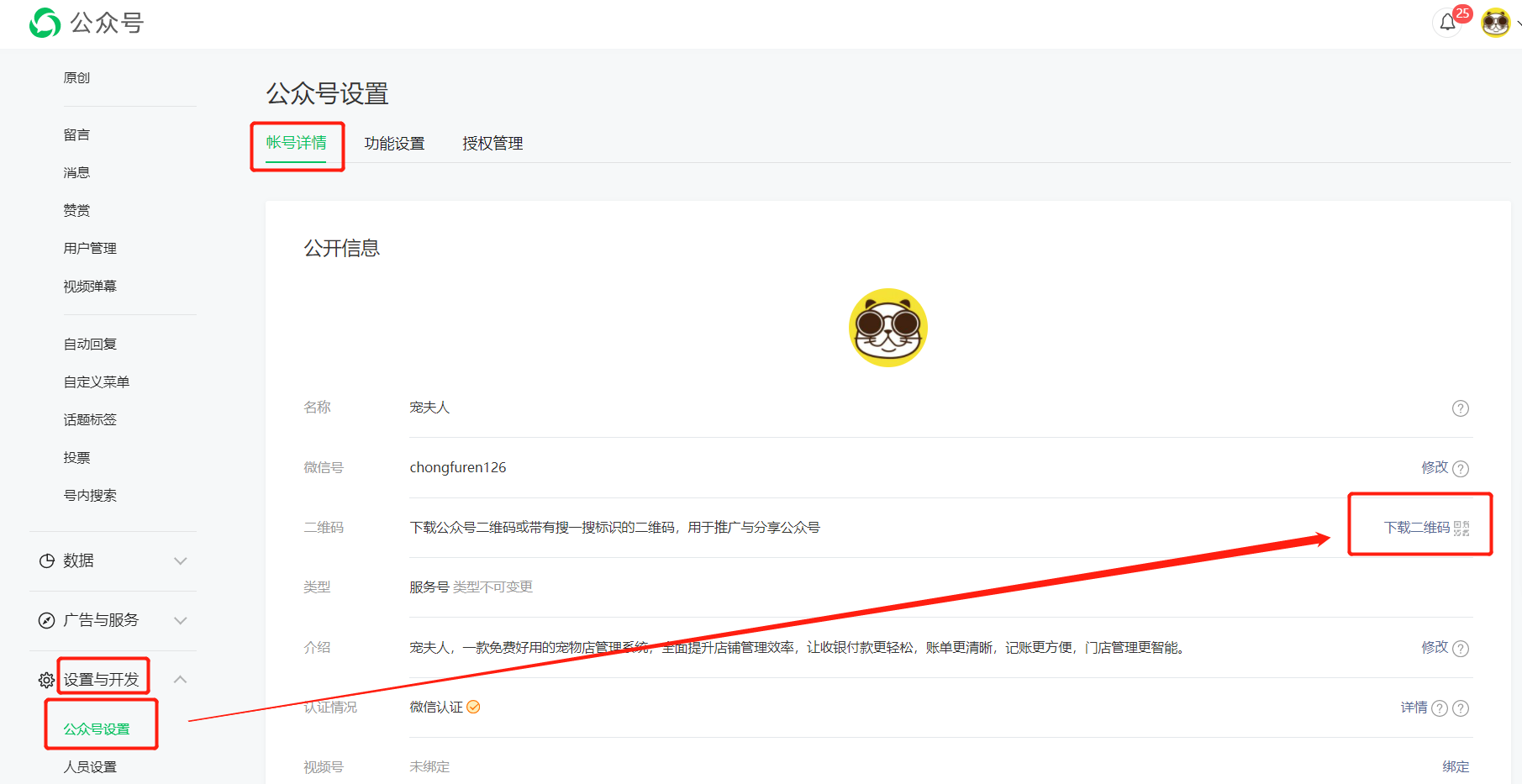The image size is (1522, 784).
Task: Click 修改 link for 介绍
Action: click(1435, 647)
